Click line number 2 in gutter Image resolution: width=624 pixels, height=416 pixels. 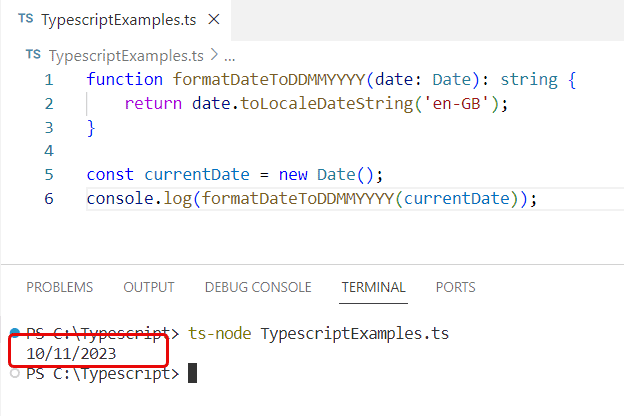[x=49, y=104]
